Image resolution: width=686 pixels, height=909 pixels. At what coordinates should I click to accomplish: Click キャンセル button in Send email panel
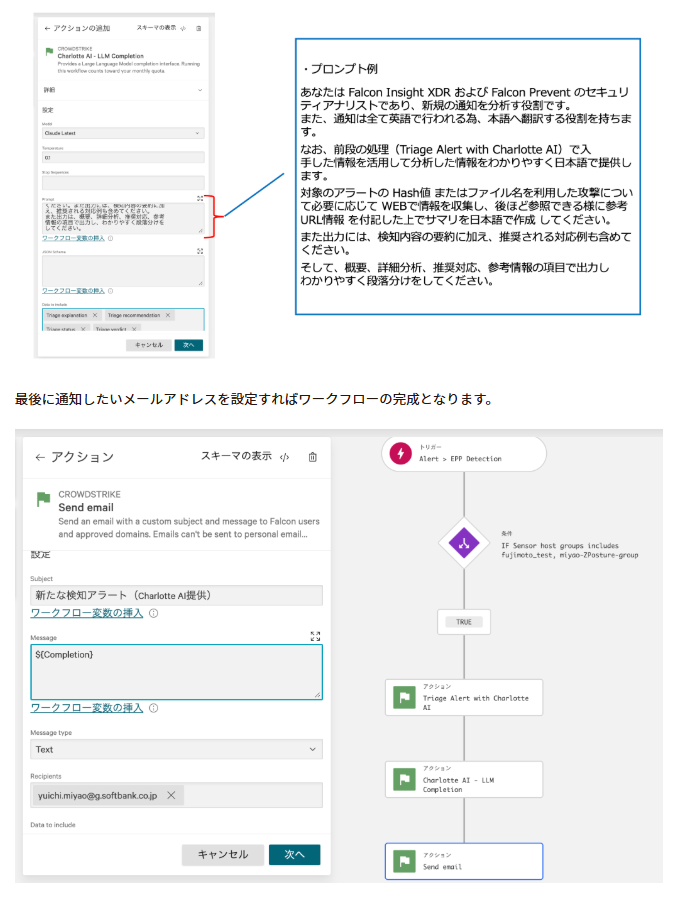click(223, 854)
